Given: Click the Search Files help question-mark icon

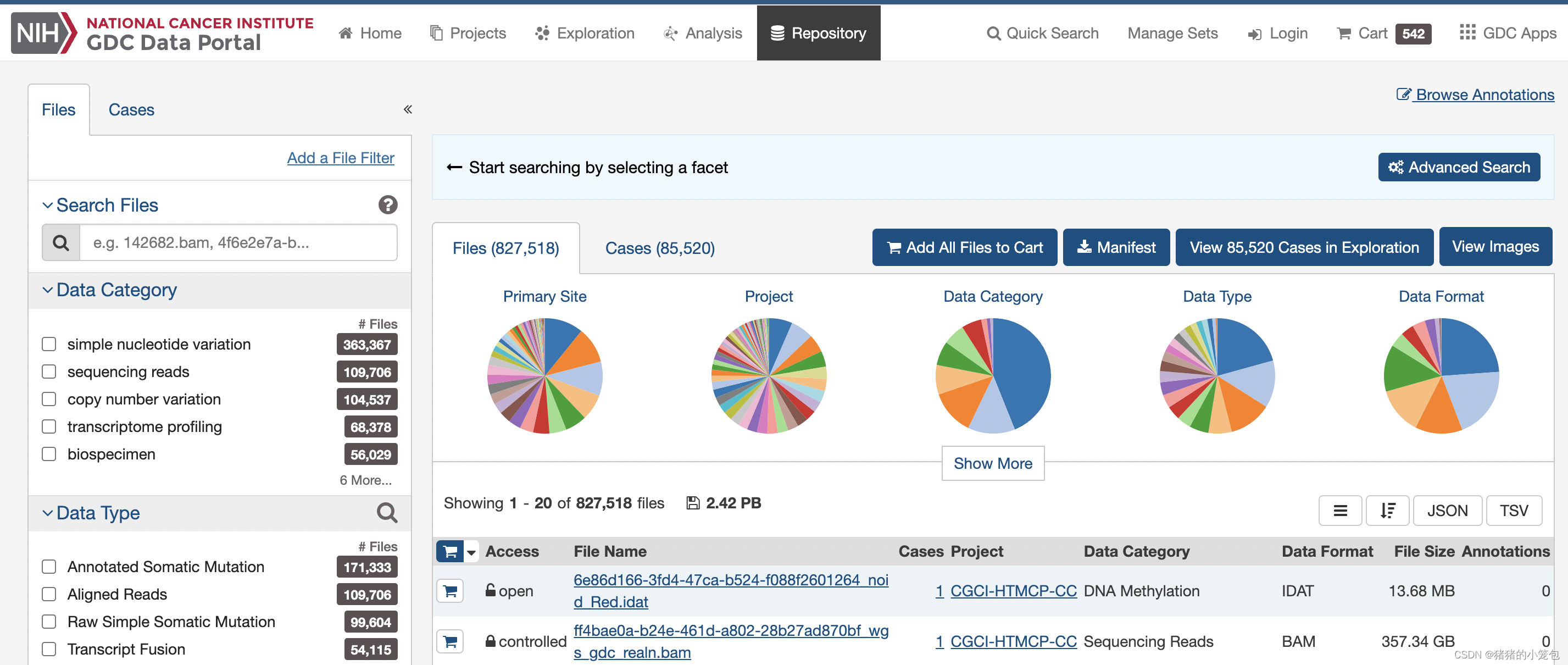Looking at the screenshot, I should (x=388, y=204).
